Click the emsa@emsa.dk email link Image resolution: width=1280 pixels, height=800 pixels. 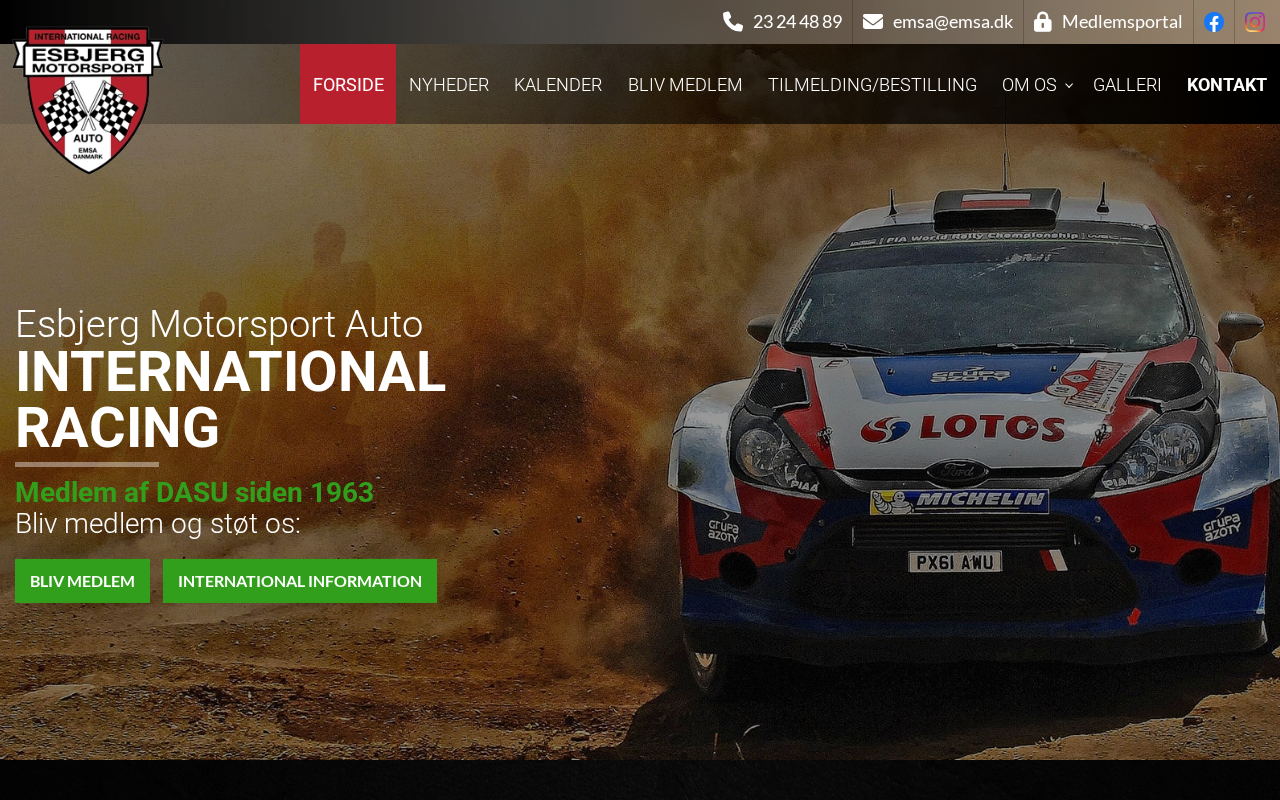(953, 21)
